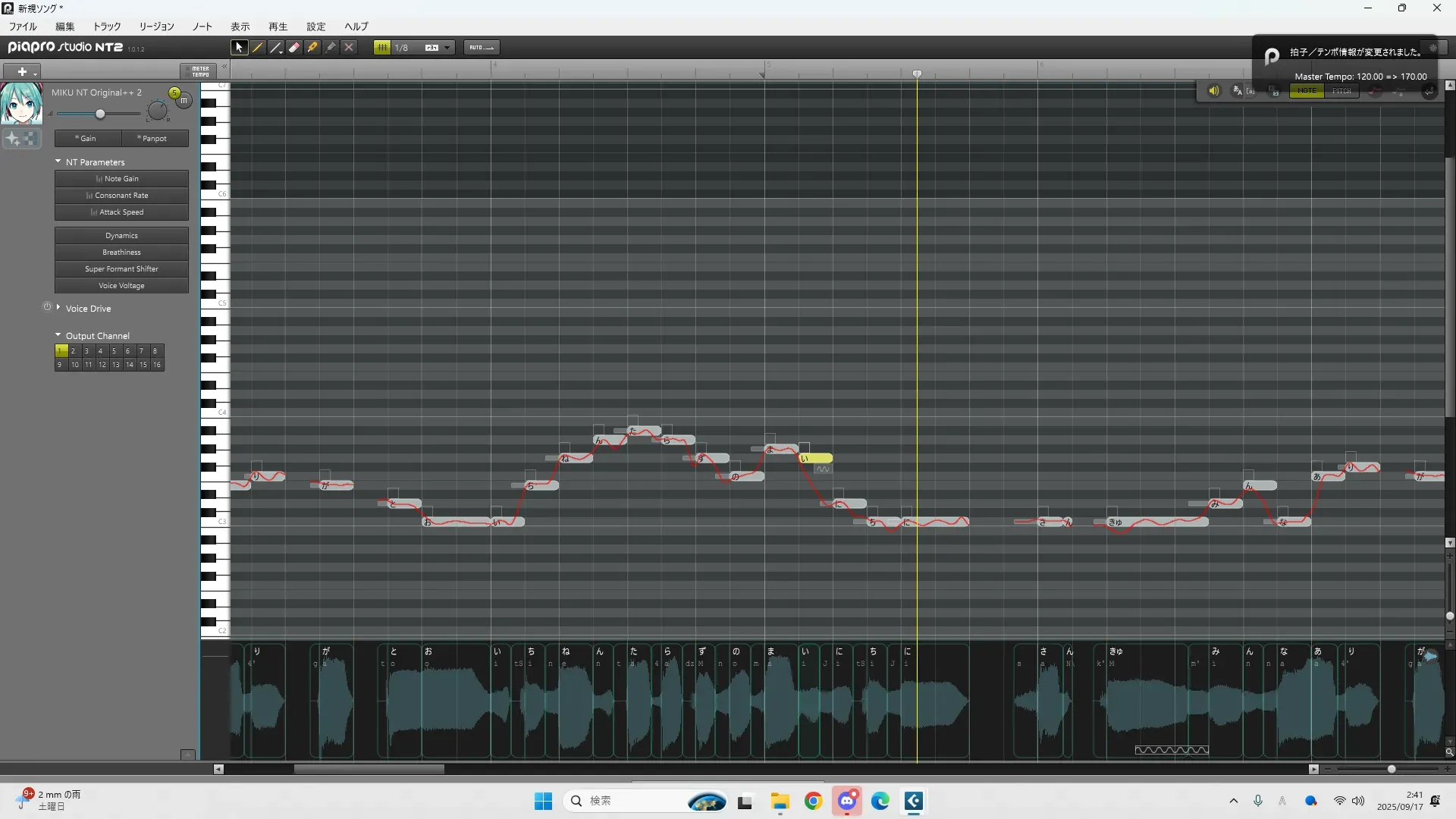
Task: Expand the Voice Drive section
Action: [58, 308]
